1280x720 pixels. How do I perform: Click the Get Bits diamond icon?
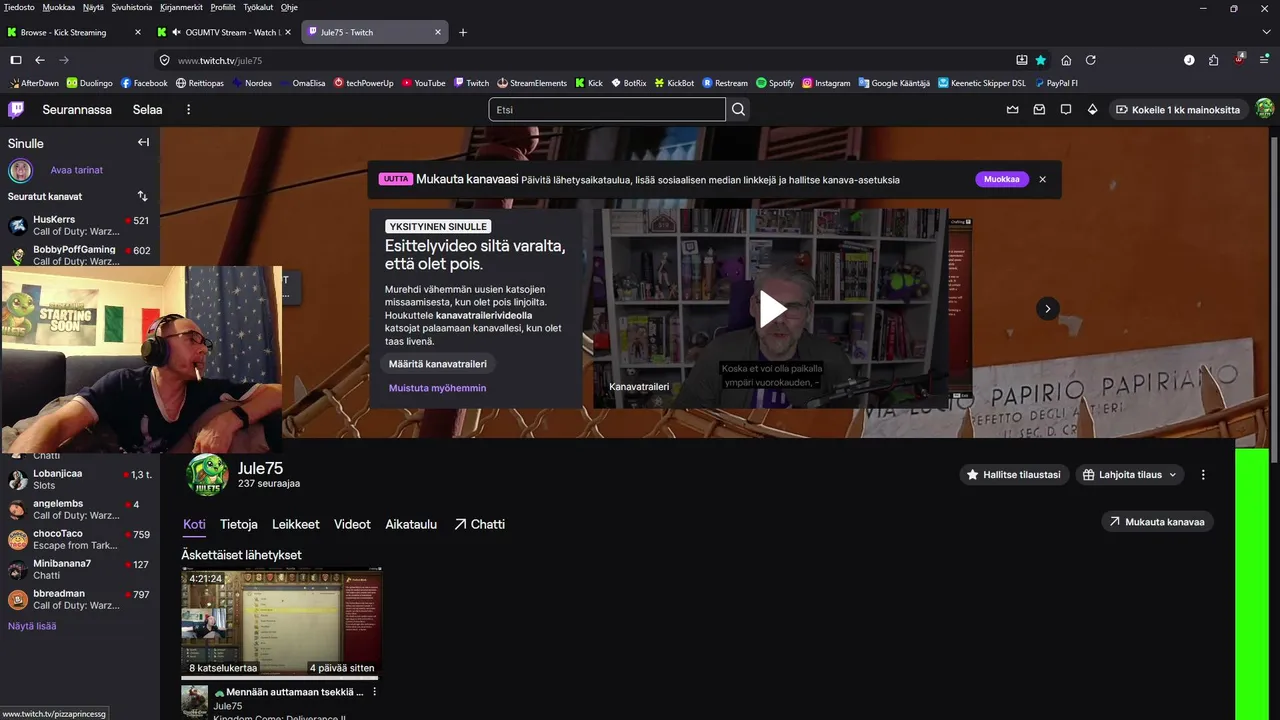click(x=1093, y=109)
